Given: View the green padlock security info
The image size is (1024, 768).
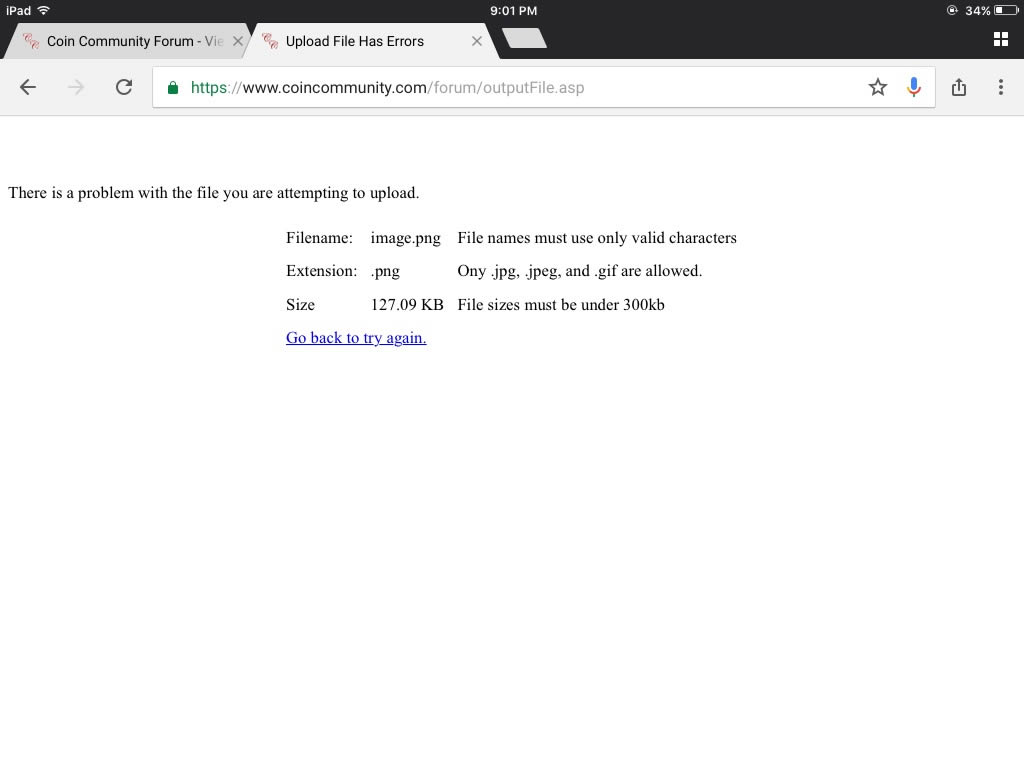Looking at the screenshot, I should [173, 88].
